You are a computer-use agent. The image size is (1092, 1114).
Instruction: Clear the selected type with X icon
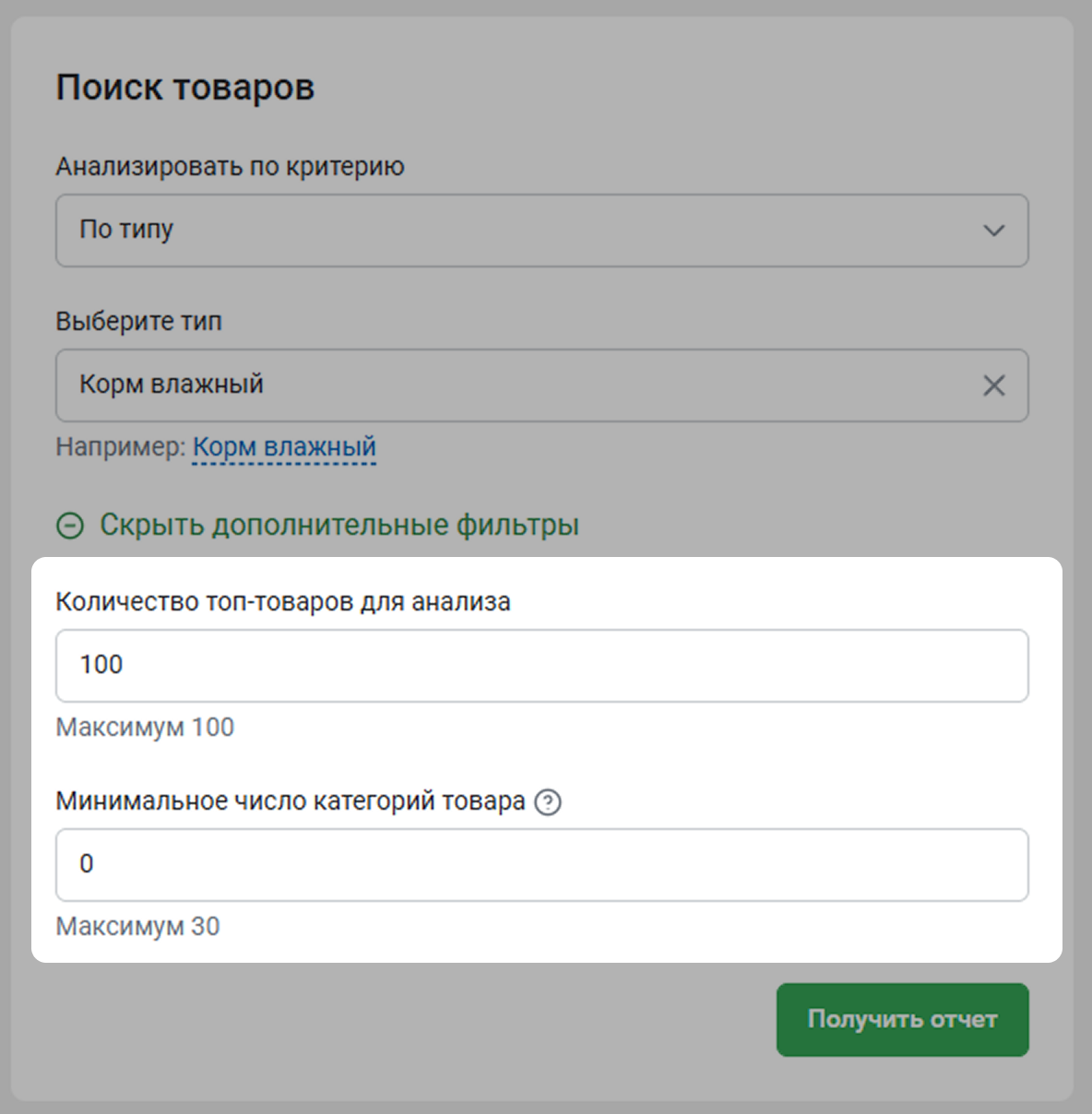click(993, 385)
